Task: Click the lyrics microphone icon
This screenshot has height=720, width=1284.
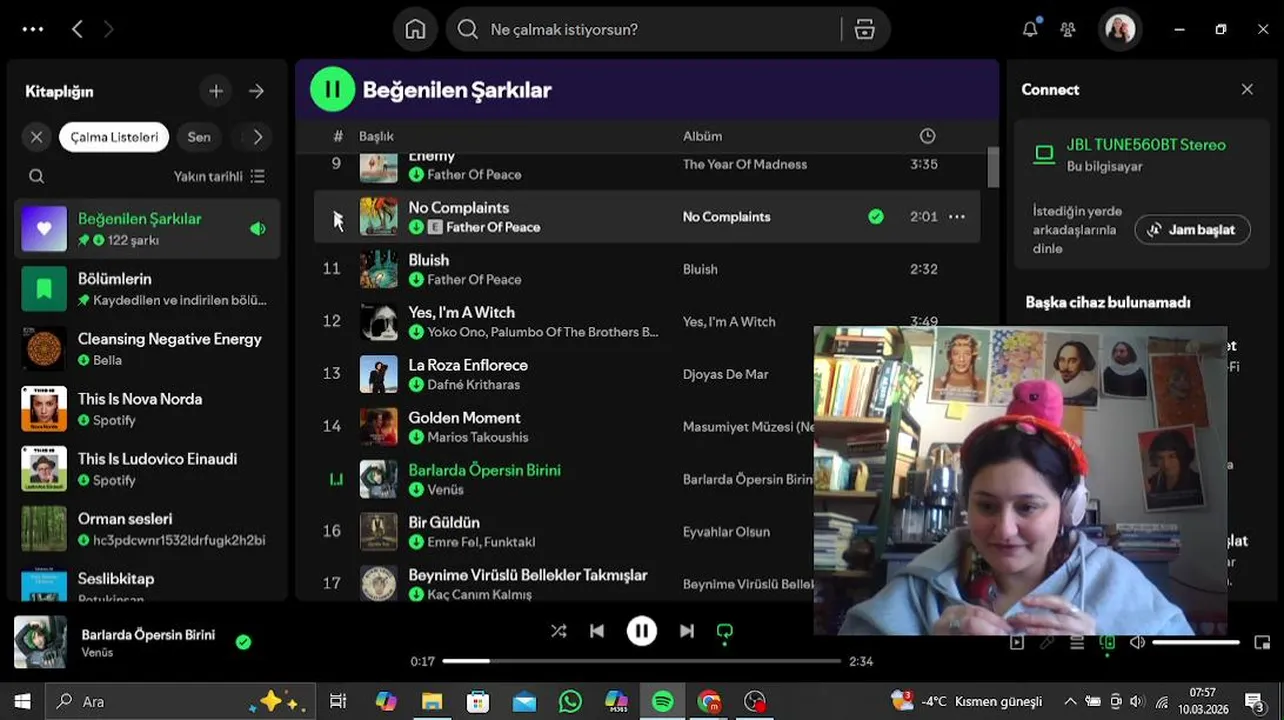Action: 1047,643
